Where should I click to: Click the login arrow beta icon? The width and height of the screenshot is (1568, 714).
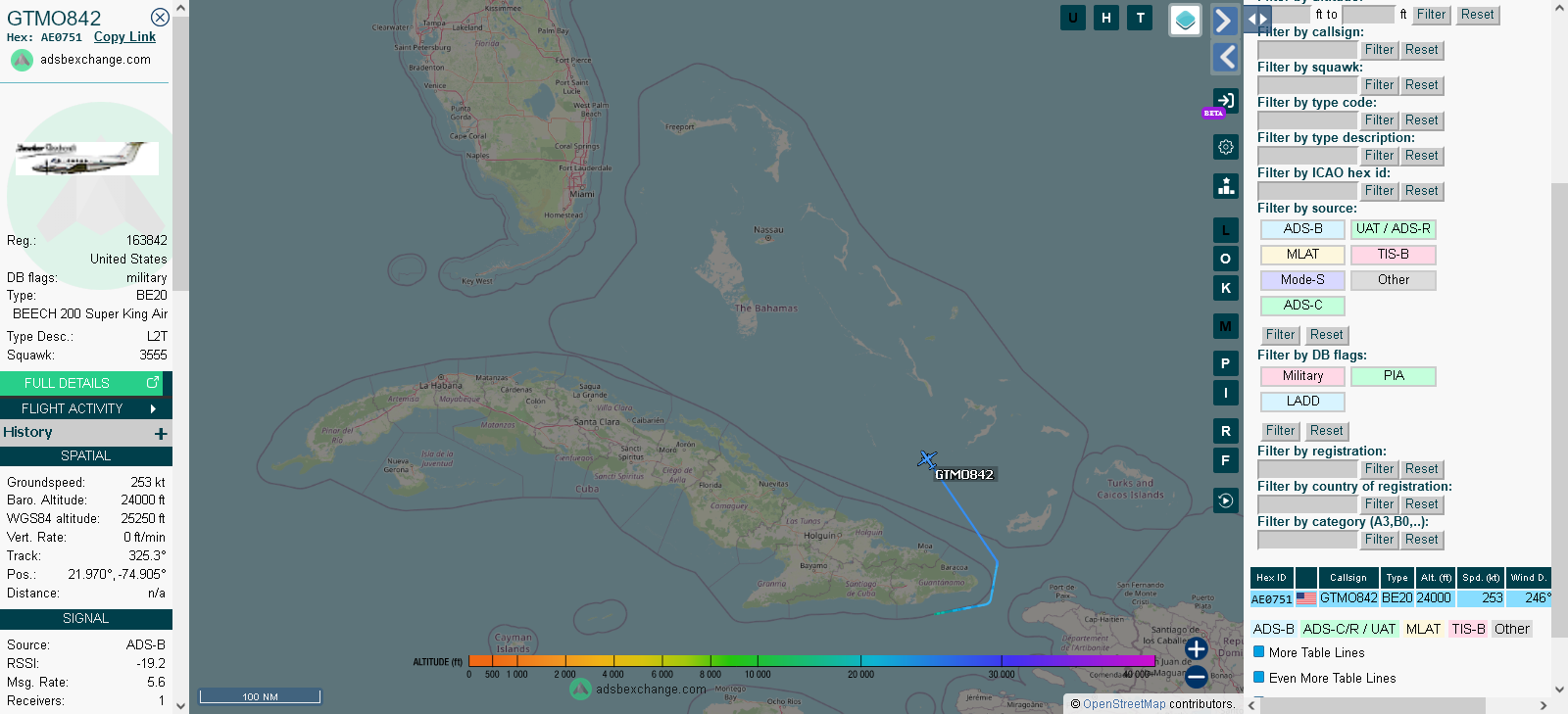(x=1225, y=100)
